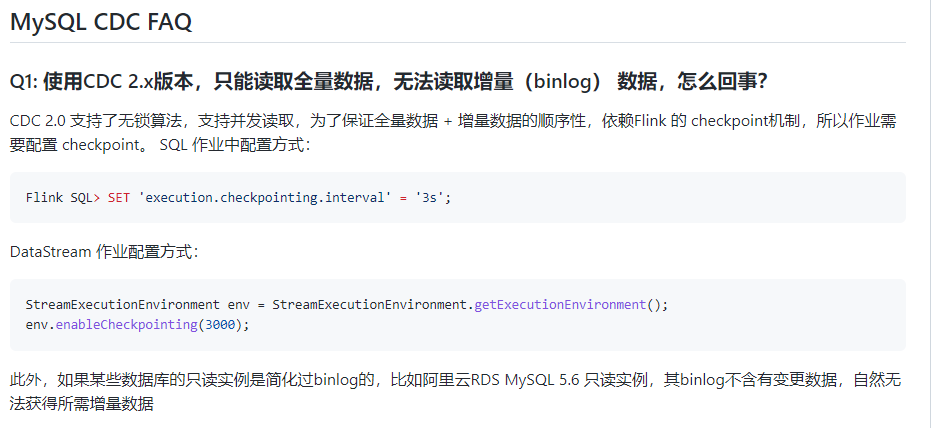The height and width of the screenshot is (428, 934).
Task: Click the Flink SQL> prompt in the code block
Action: click(63, 198)
